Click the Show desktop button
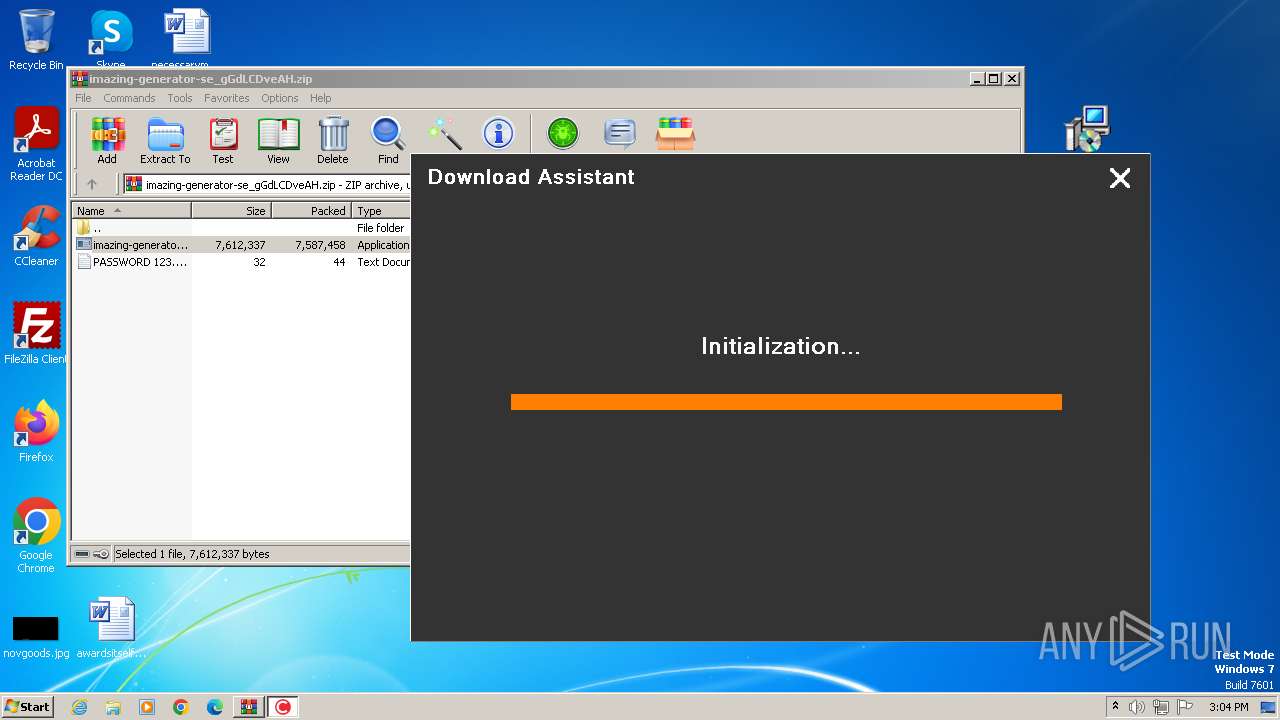Screen dimensions: 1280x720 point(1269,707)
